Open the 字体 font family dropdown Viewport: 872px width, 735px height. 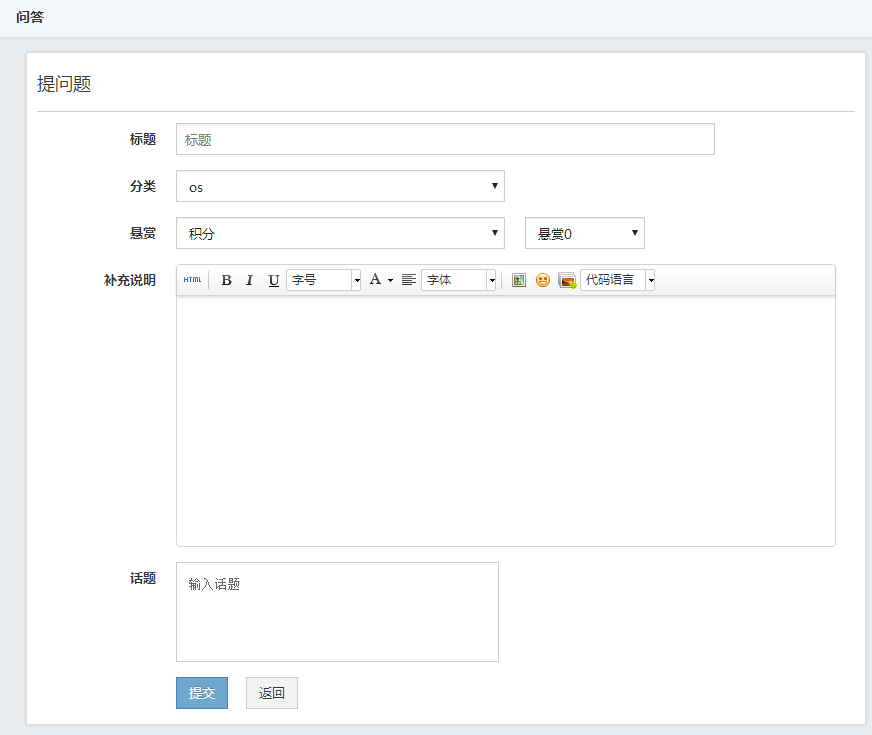pos(458,280)
